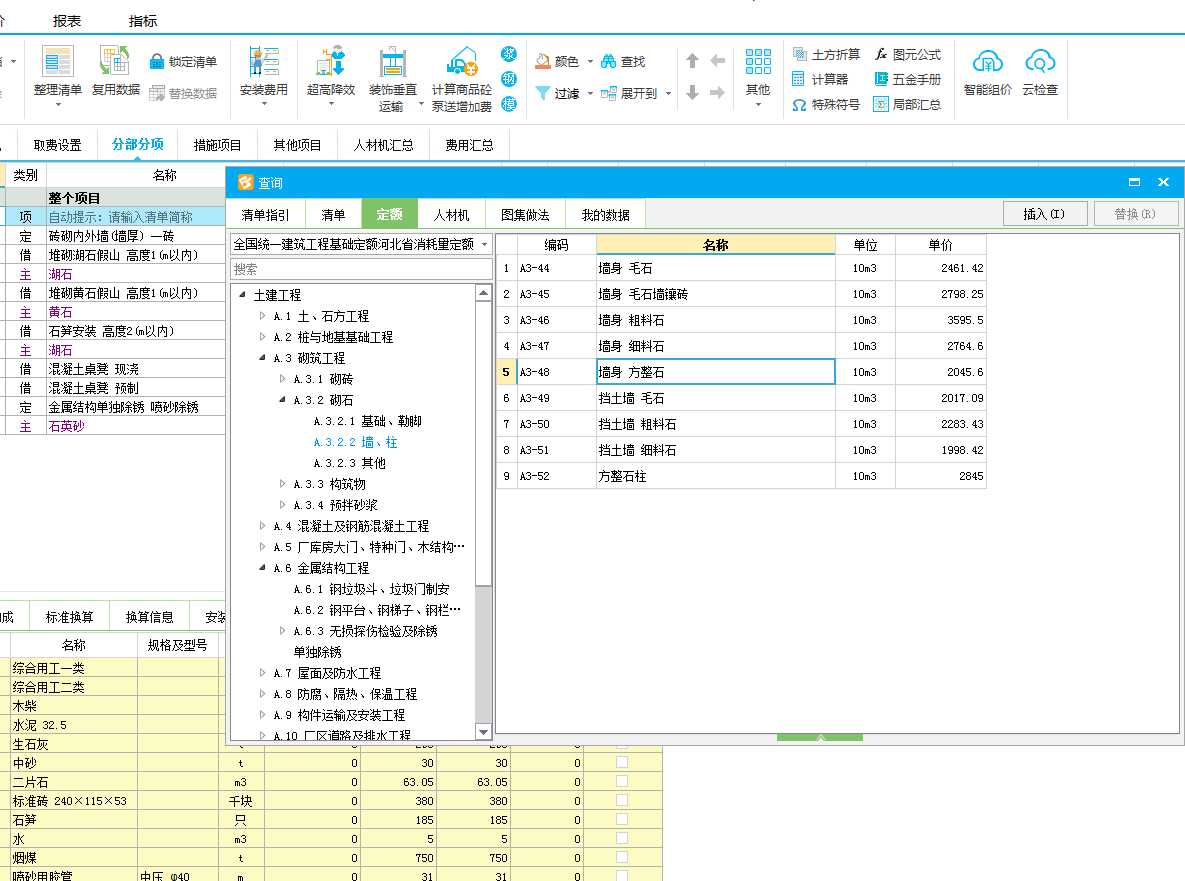
Task: Tick the checkbox in the 石笋 row
Action: [622, 818]
